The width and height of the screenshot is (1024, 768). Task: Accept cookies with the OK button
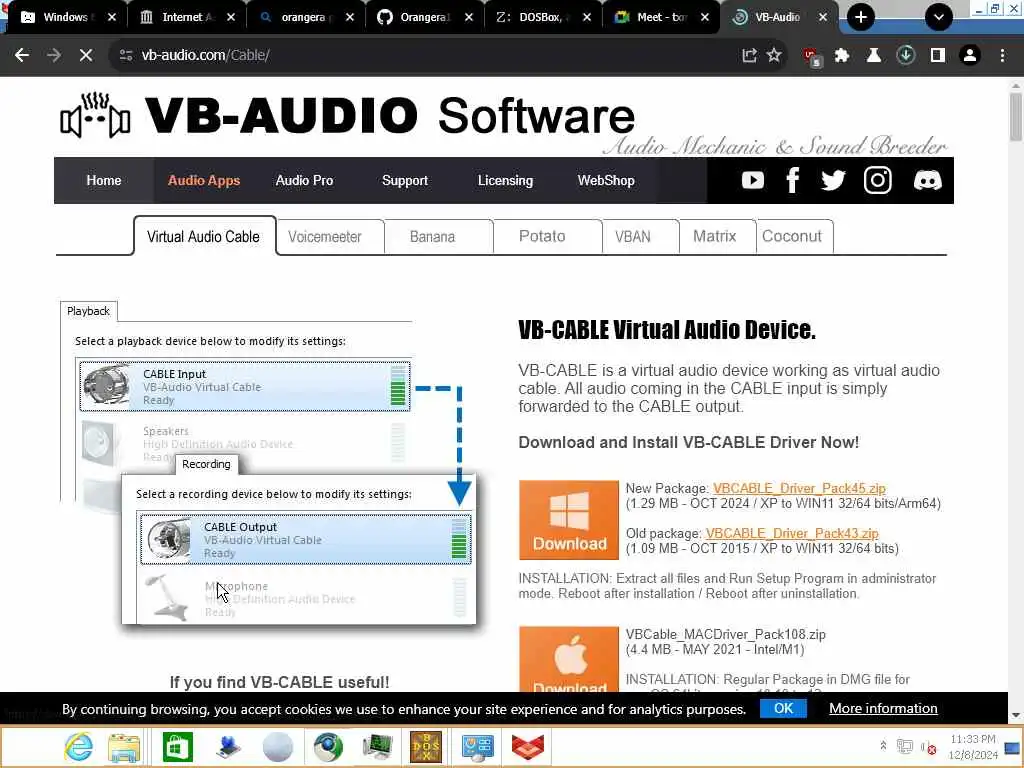coord(783,709)
